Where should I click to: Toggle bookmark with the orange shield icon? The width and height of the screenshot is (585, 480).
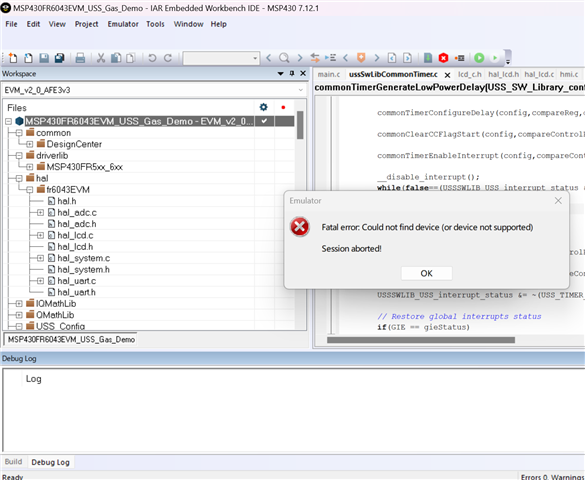pos(361,58)
